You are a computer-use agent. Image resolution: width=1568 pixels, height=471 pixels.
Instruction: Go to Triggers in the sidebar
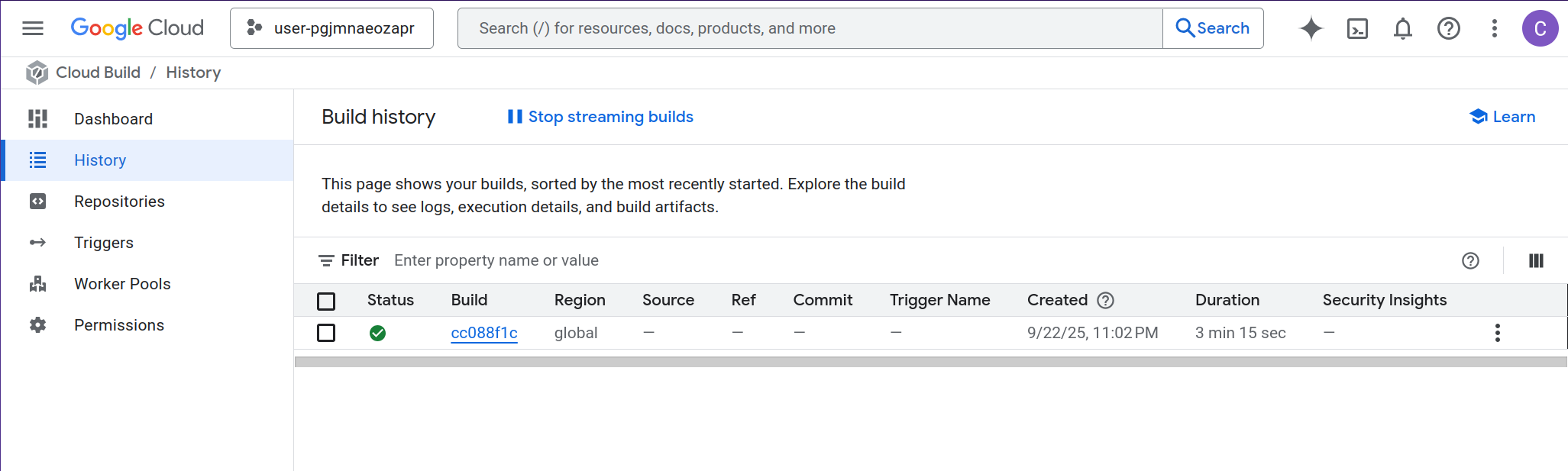103,243
